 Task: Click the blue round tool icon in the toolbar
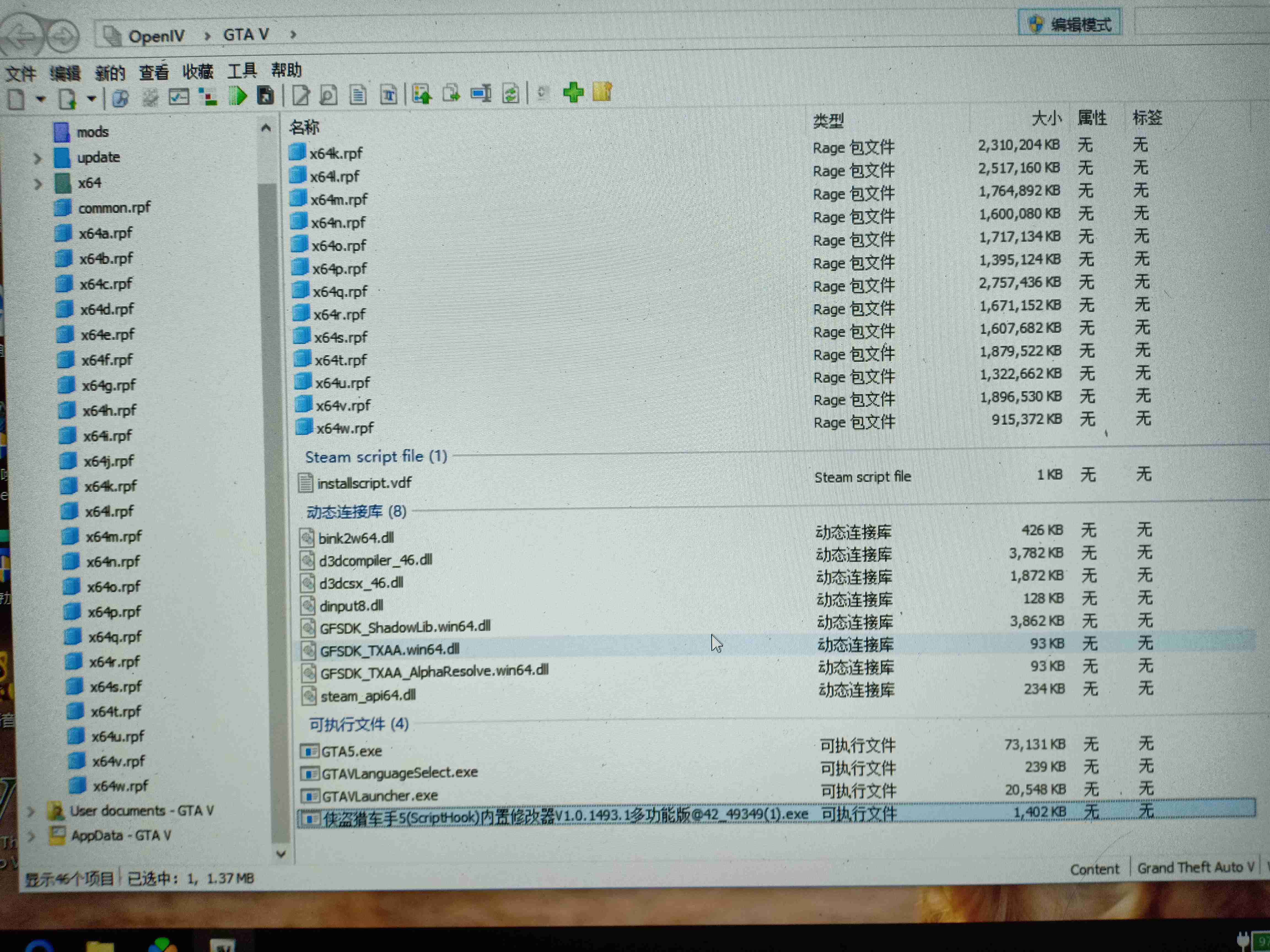120,98
